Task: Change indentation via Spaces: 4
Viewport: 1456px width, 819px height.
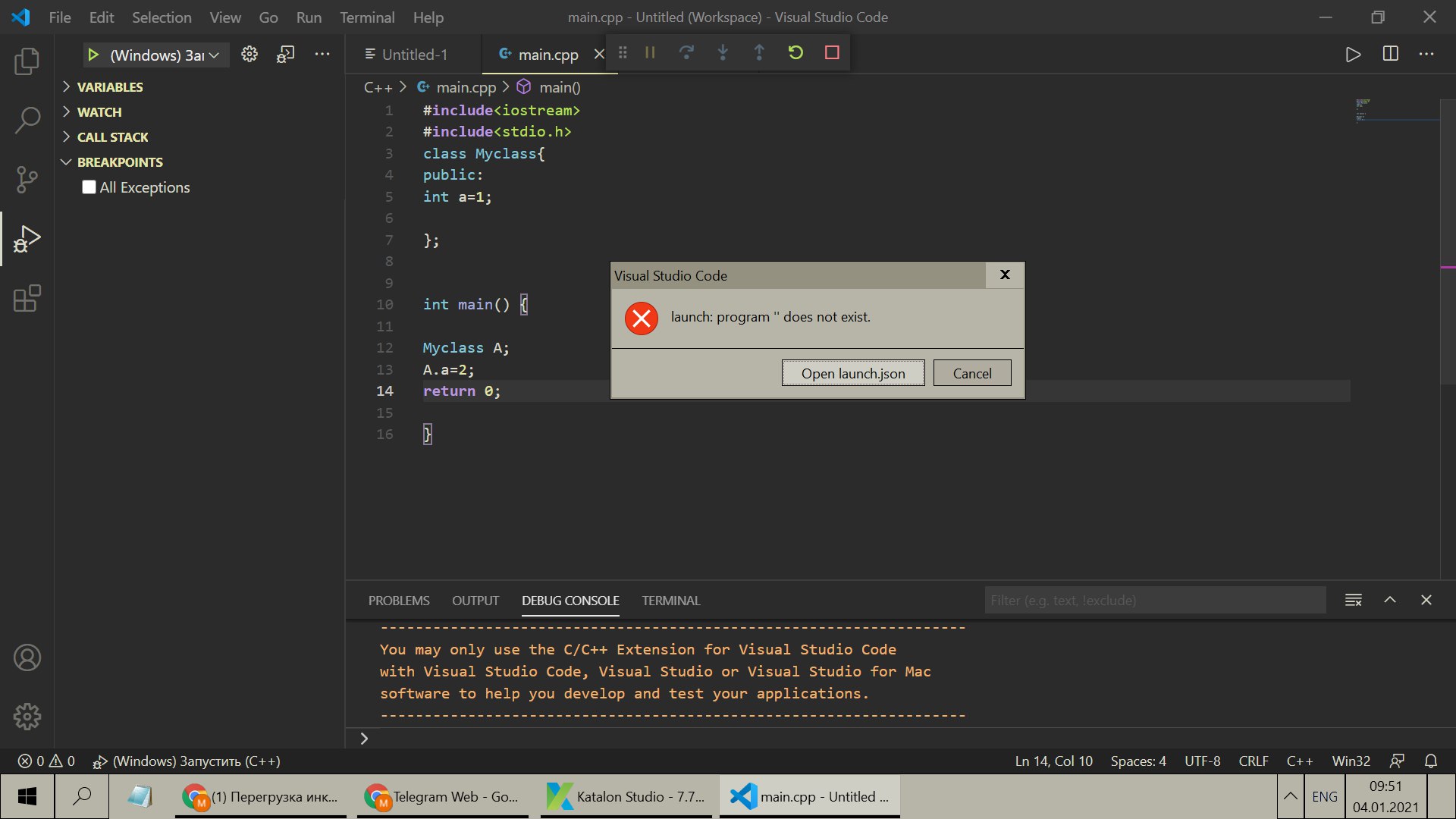Action: [x=1138, y=761]
